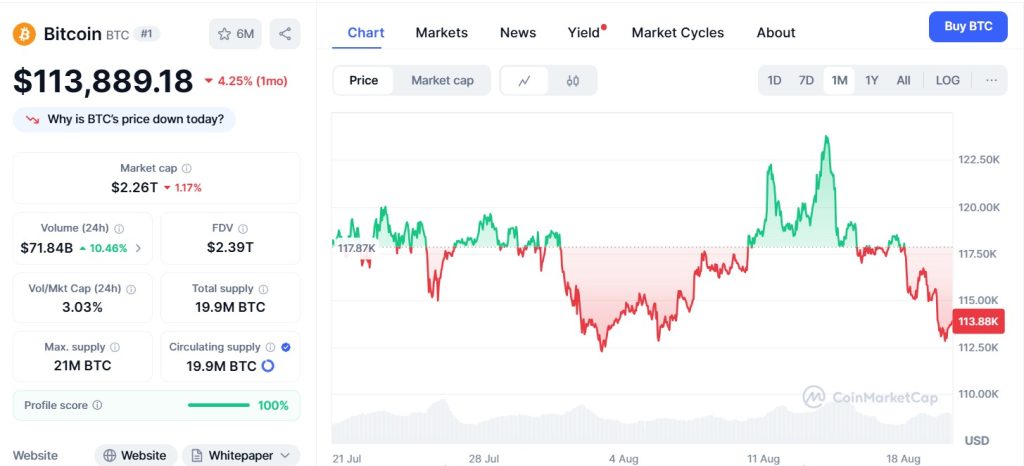Click the Profile score progress bar
Image resolution: width=1024 pixels, height=466 pixels.
[x=219, y=405]
